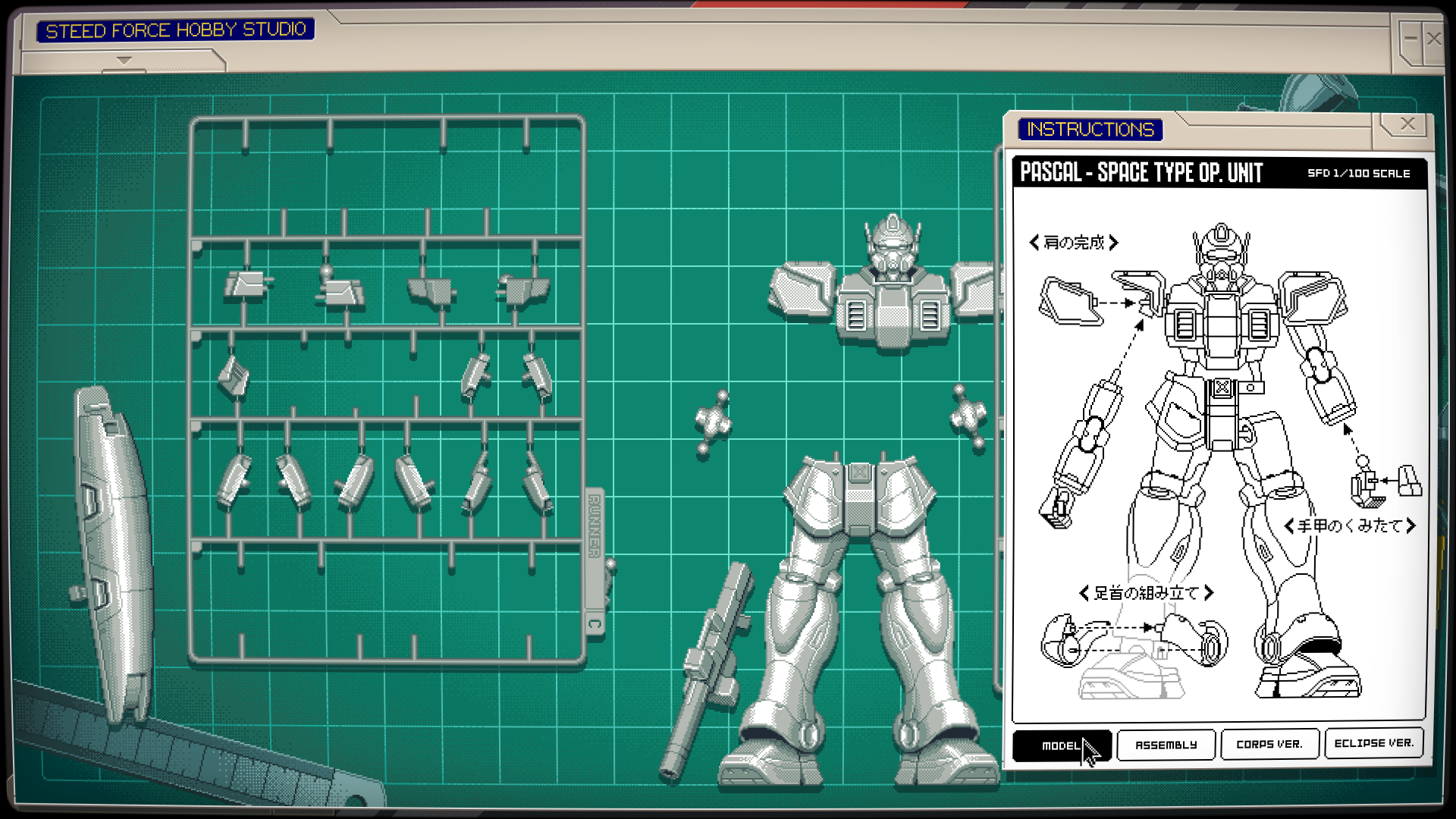This screenshot has height=819, width=1456.
Task: Select the ECLIPSE VER. tab
Action: [1373, 743]
